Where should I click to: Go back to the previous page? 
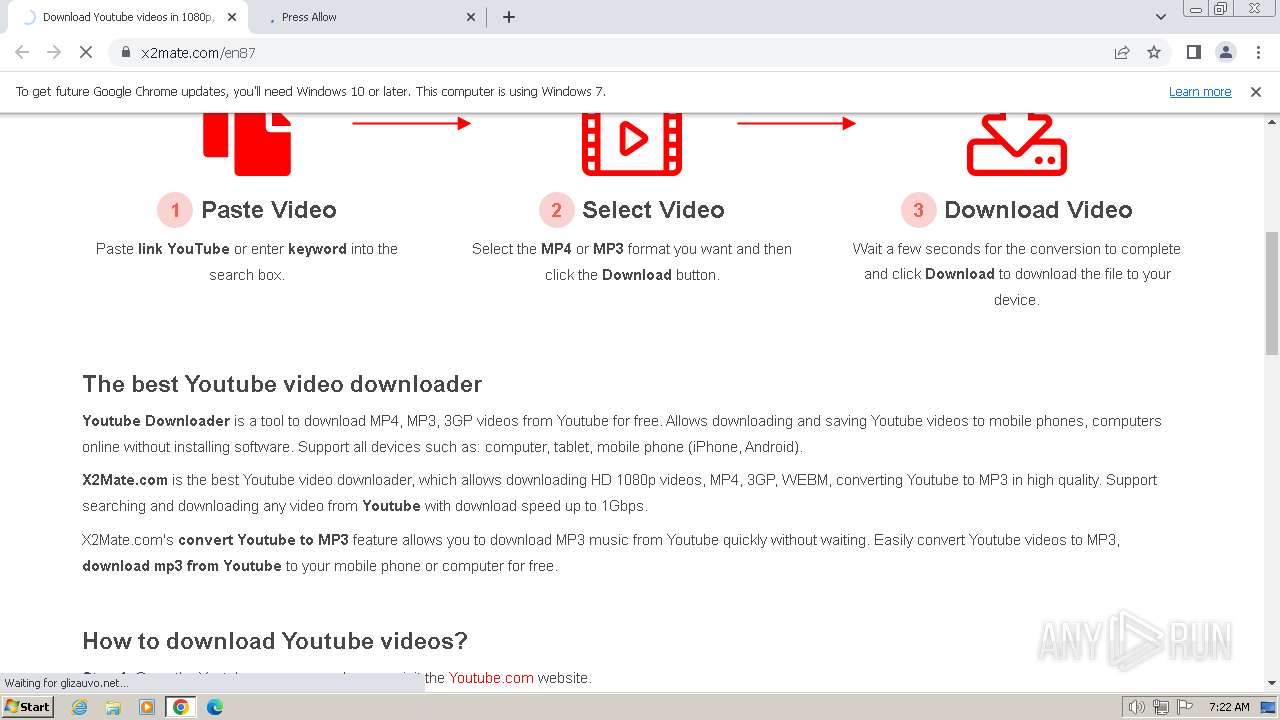[22, 52]
